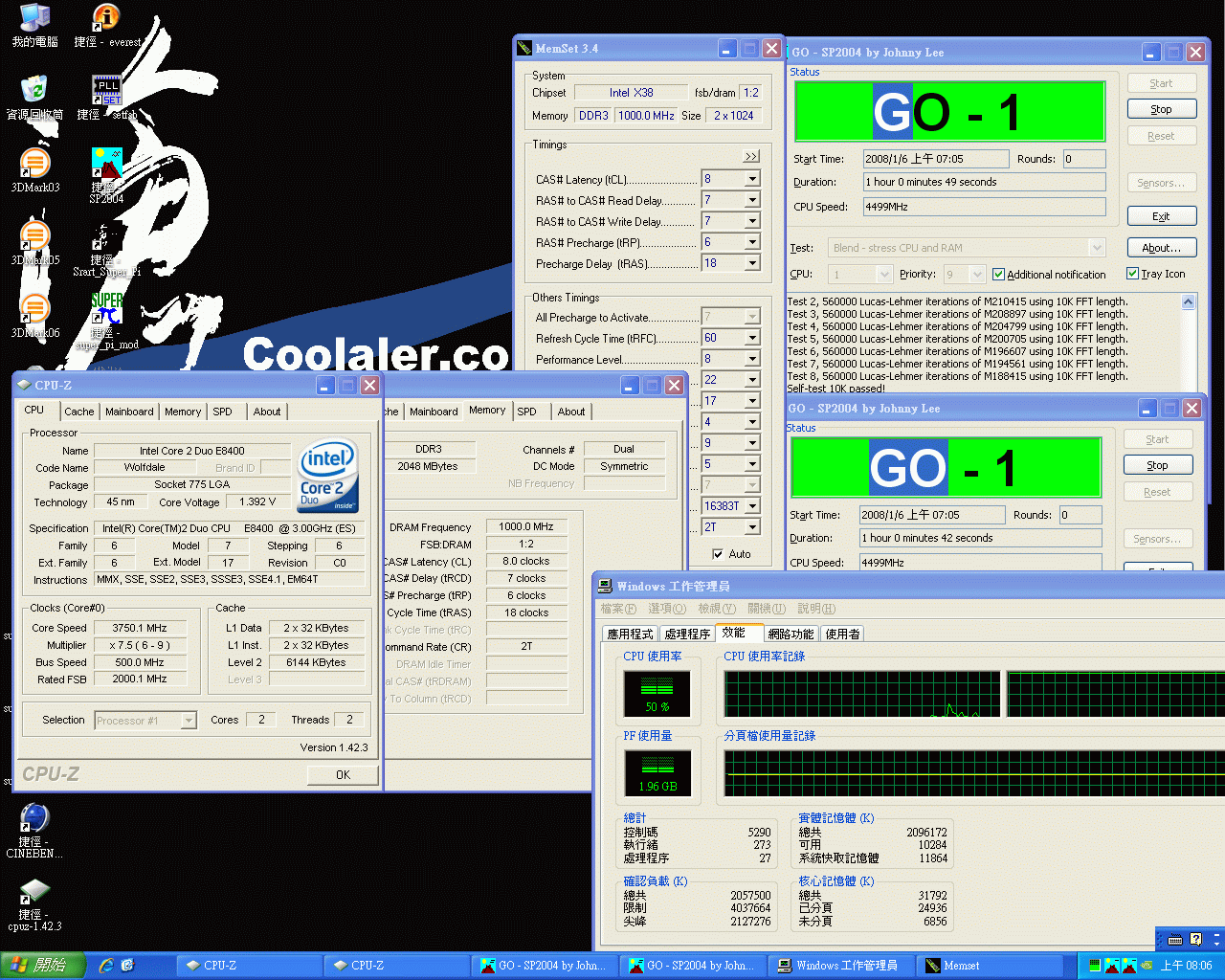Click scroll up arrow in SP2004 log

[1188, 301]
